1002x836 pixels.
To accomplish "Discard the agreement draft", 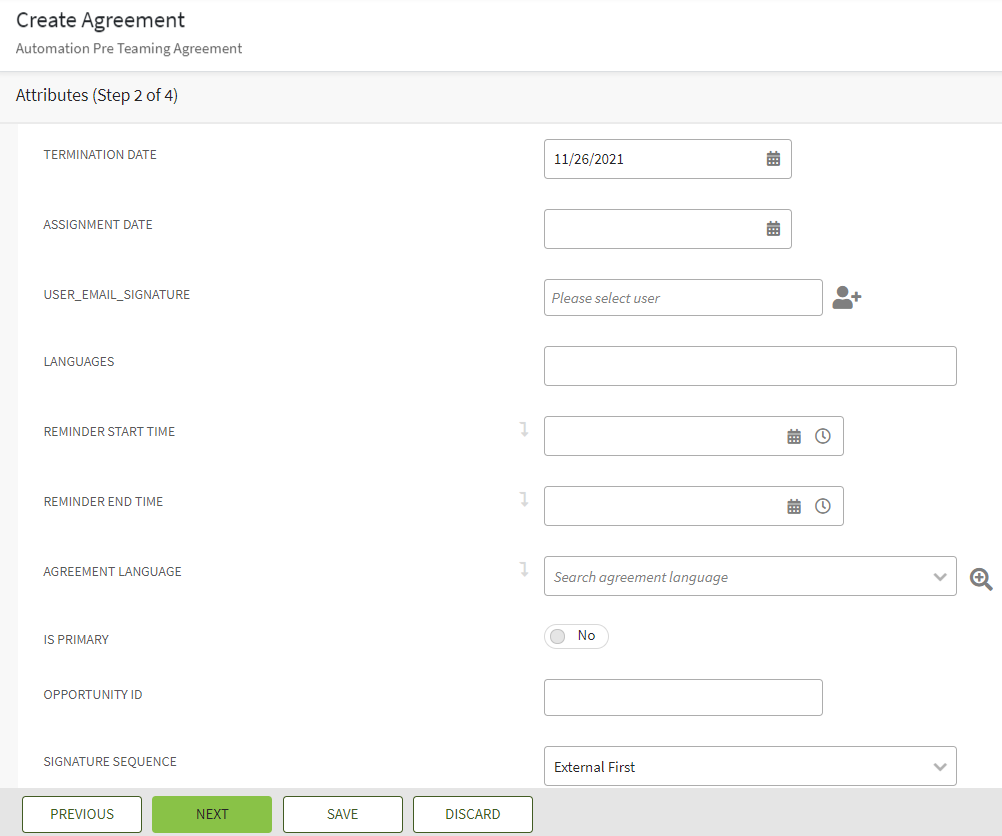I will click(472, 814).
